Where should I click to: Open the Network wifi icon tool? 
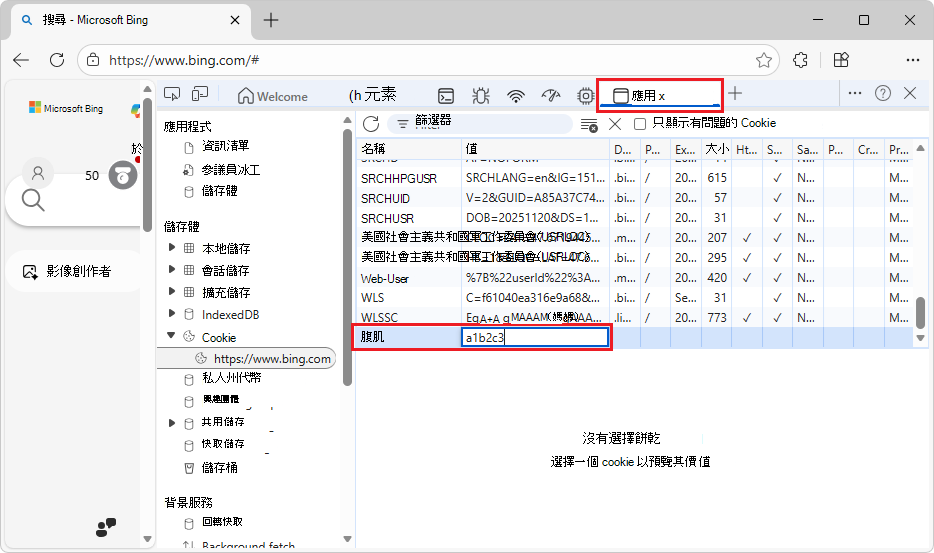pyautogui.click(x=516, y=96)
